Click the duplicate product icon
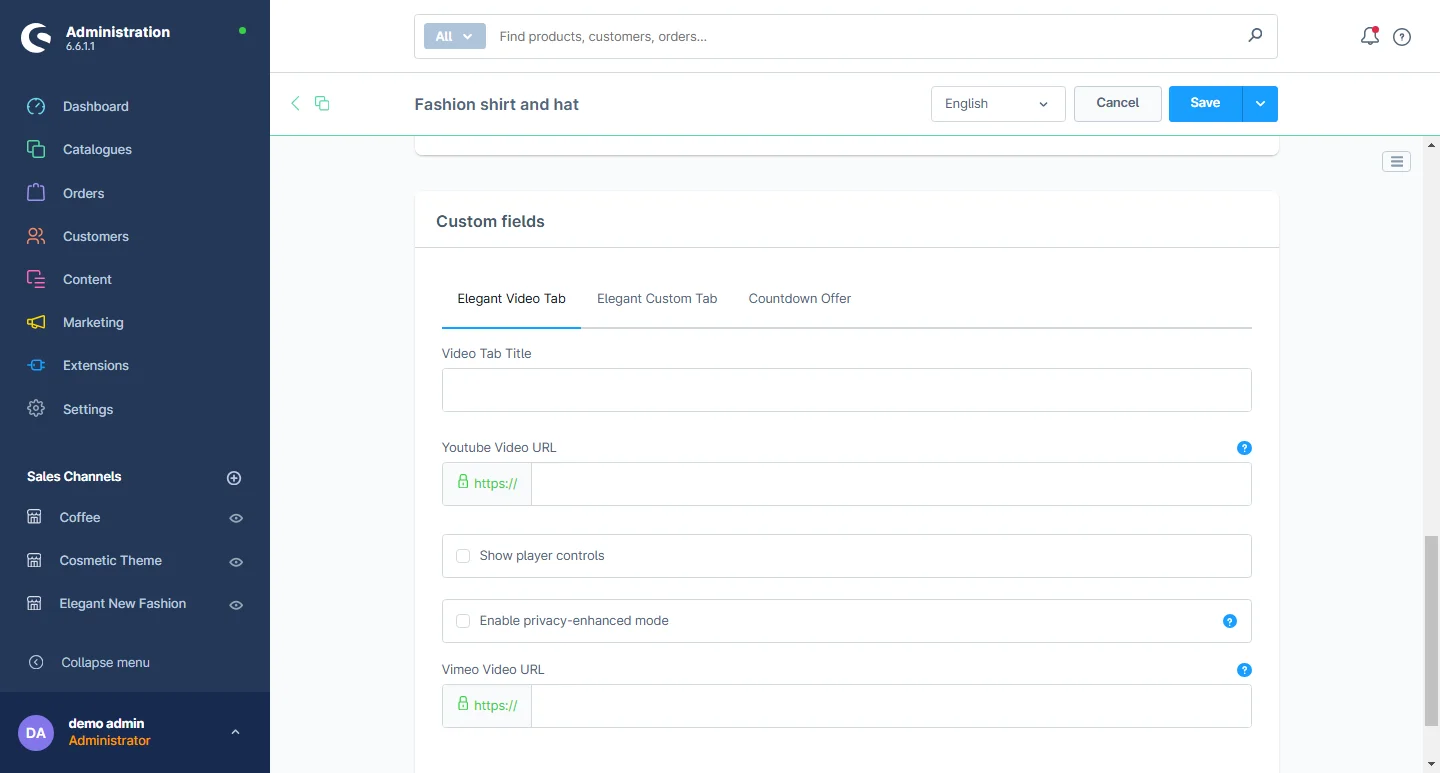The height and width of the screenshot is (773, 1440). pos(322,103)
